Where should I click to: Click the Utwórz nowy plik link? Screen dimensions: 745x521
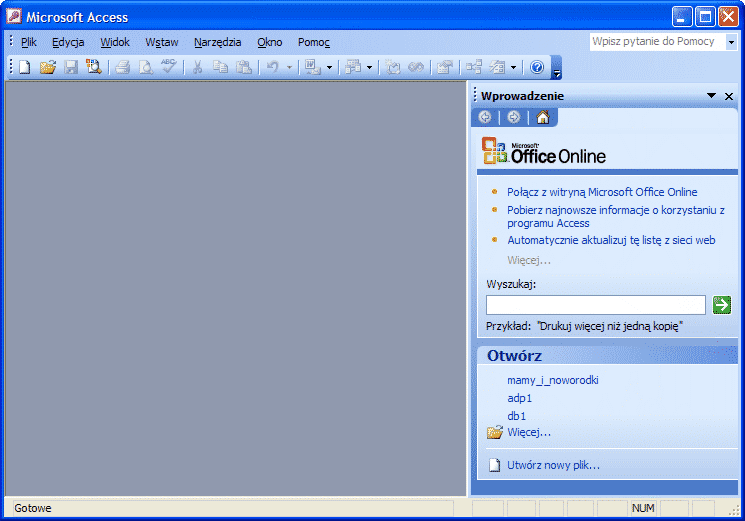553,465
